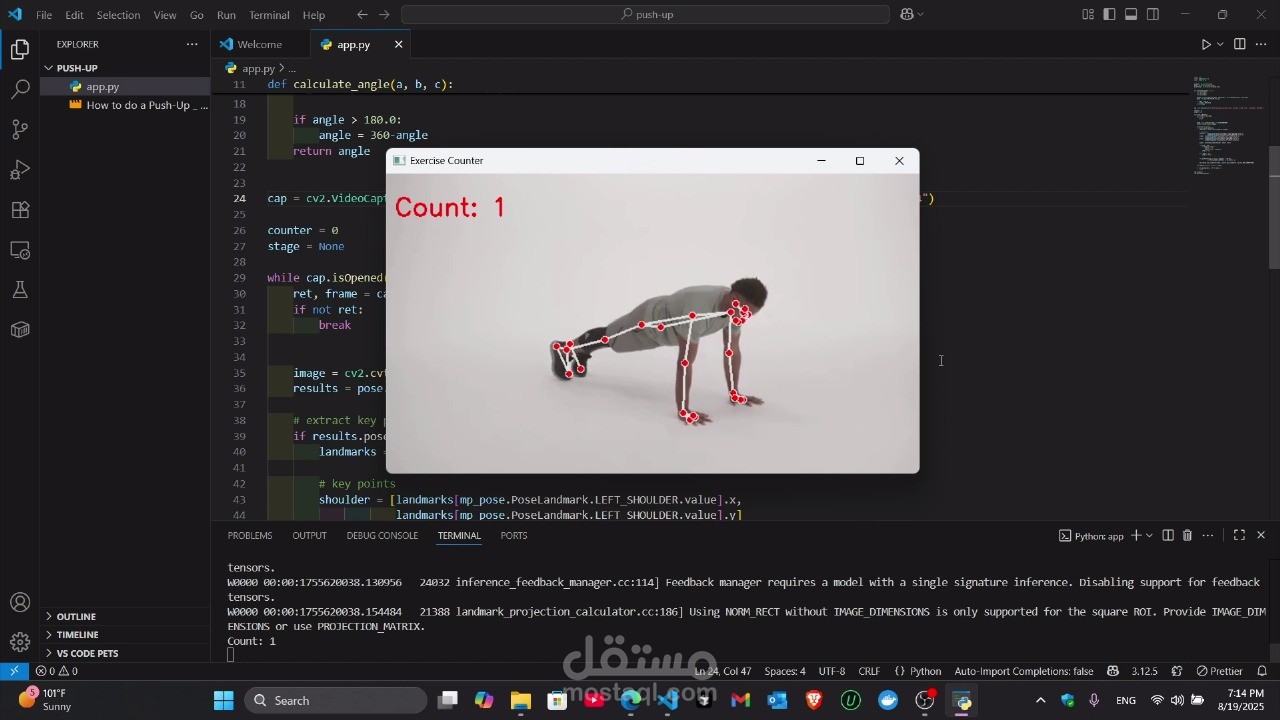1280x720 pixels.
Task: Select app.py in the Explorer tree
Action: tap(125, 87)
